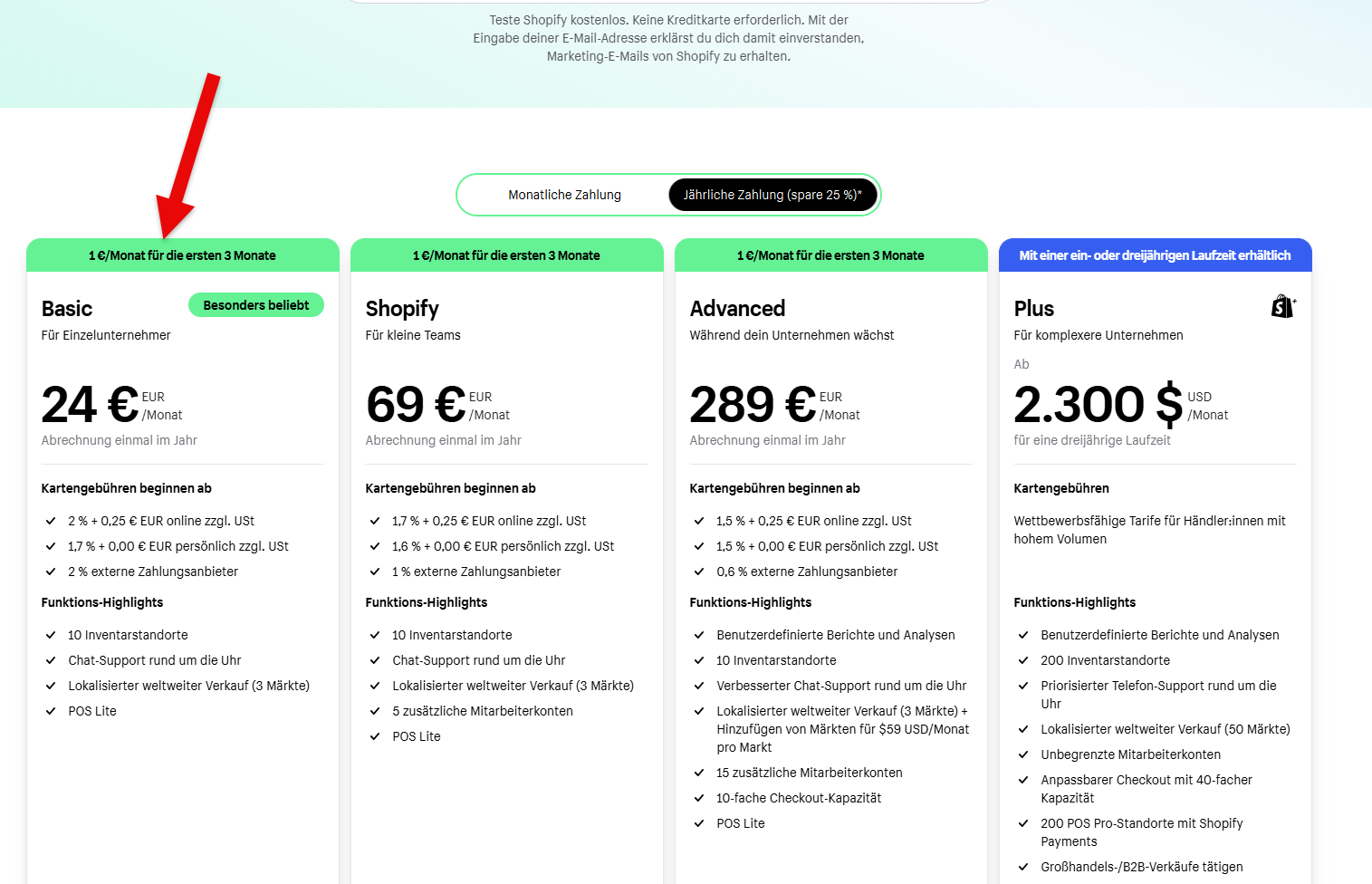The height and width of the screenshot is (884, 1372).
Task: Select the Advanced plan heading
Action: [737, 309]
